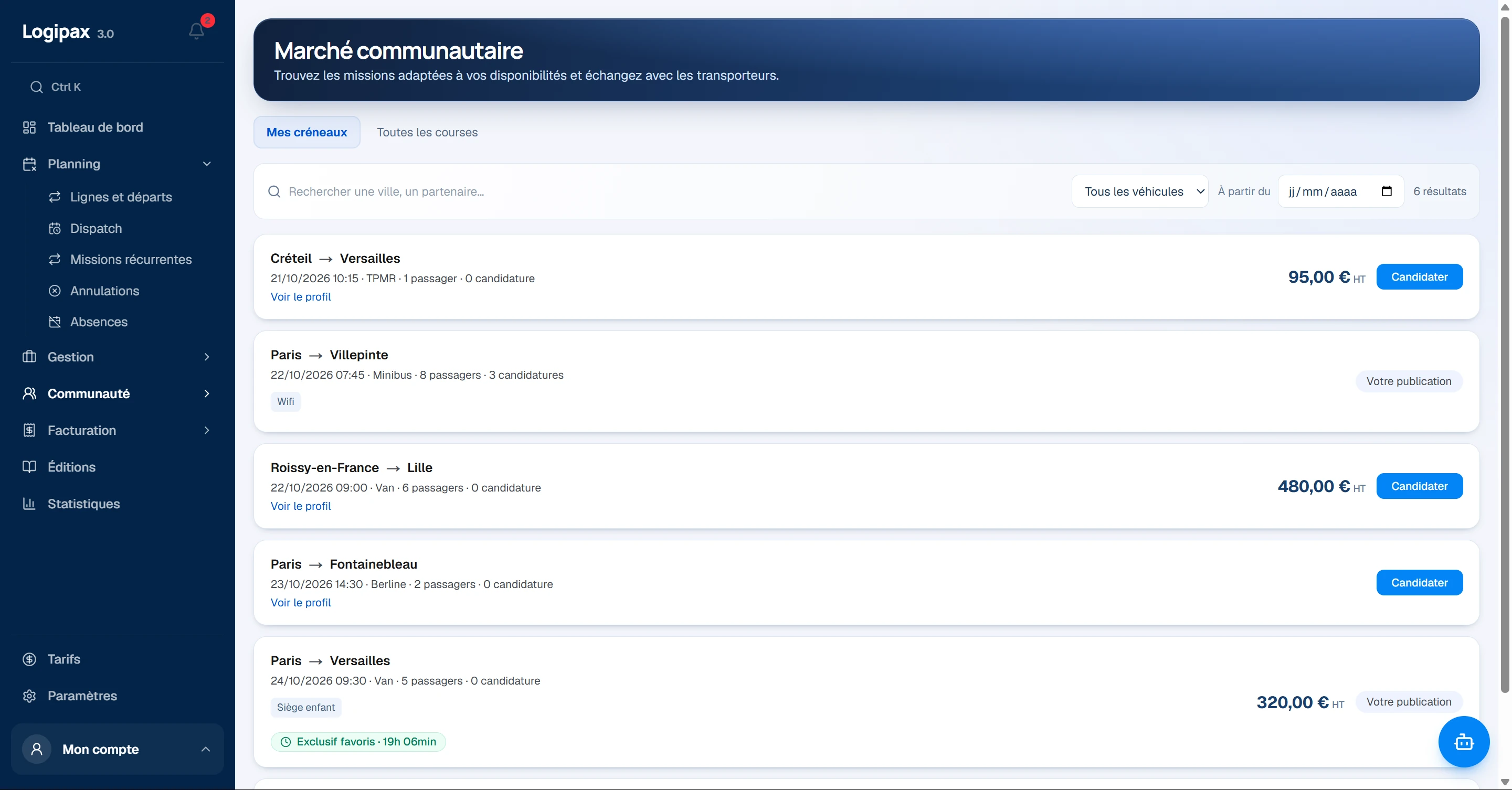Click the Tarifs dollar icon
This screenshot has width=1512, height=790.
[x=29, y=659]
